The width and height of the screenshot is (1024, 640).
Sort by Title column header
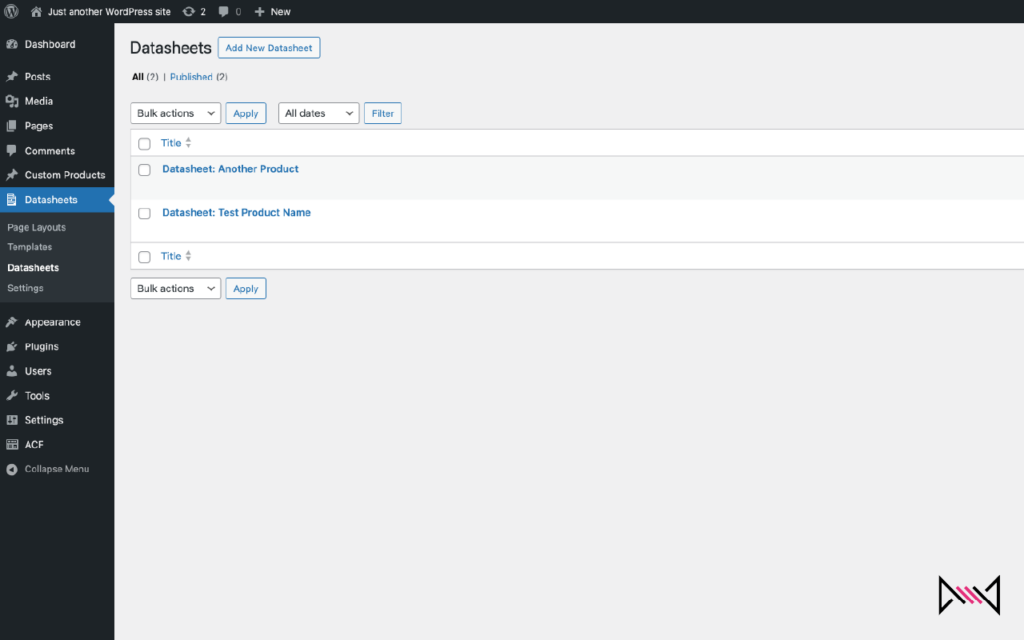[x=172, y=143]
